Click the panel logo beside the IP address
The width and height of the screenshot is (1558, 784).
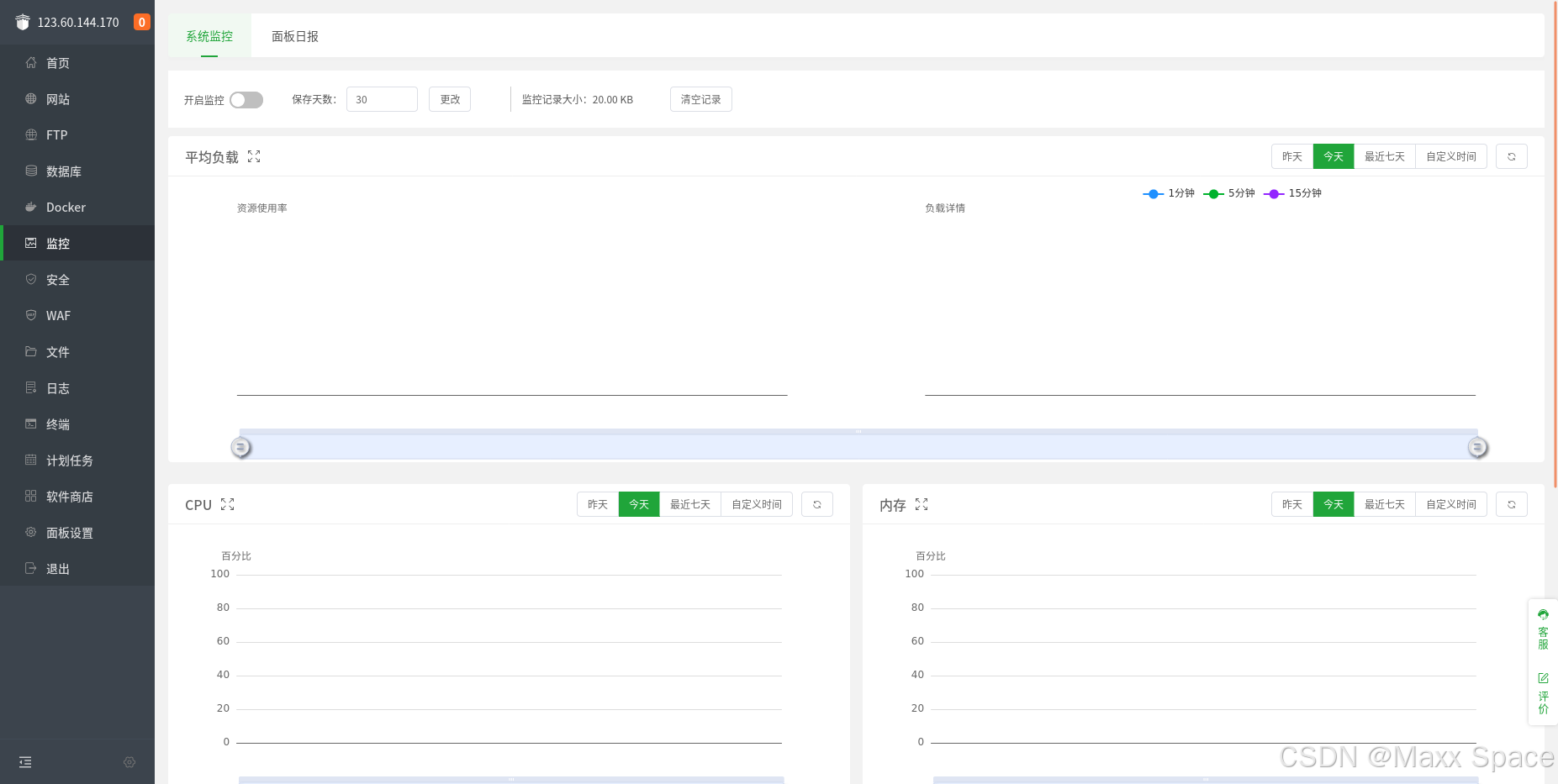(23, 22)
